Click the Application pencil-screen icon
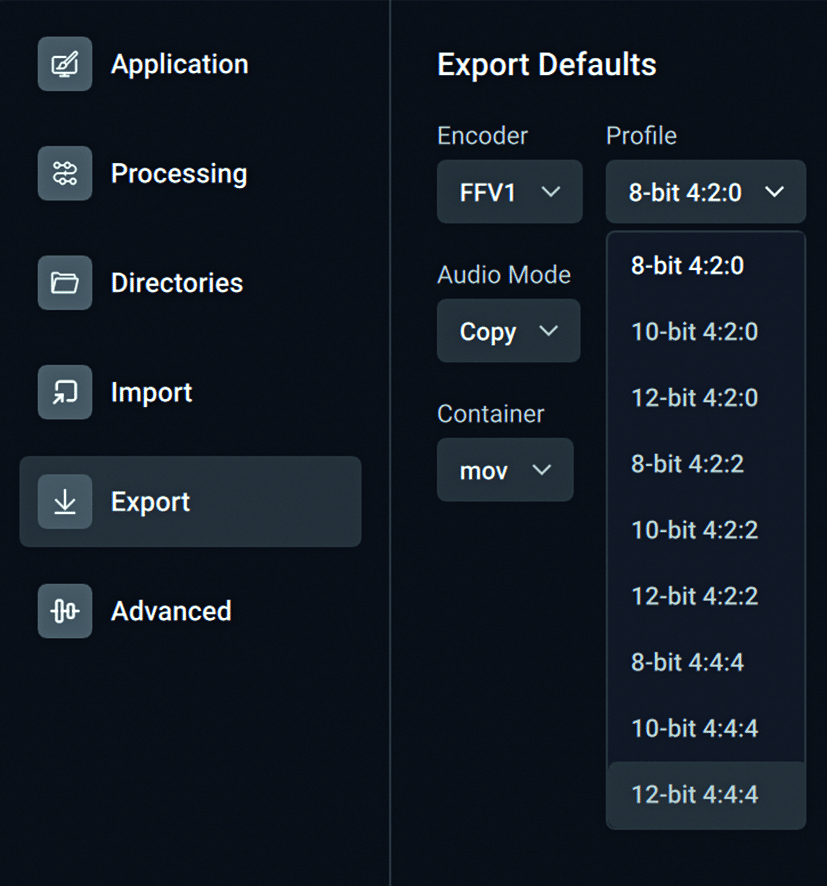The width and height of the screenshot is (827, 886). pyautogui.click(x=65, y=64)
